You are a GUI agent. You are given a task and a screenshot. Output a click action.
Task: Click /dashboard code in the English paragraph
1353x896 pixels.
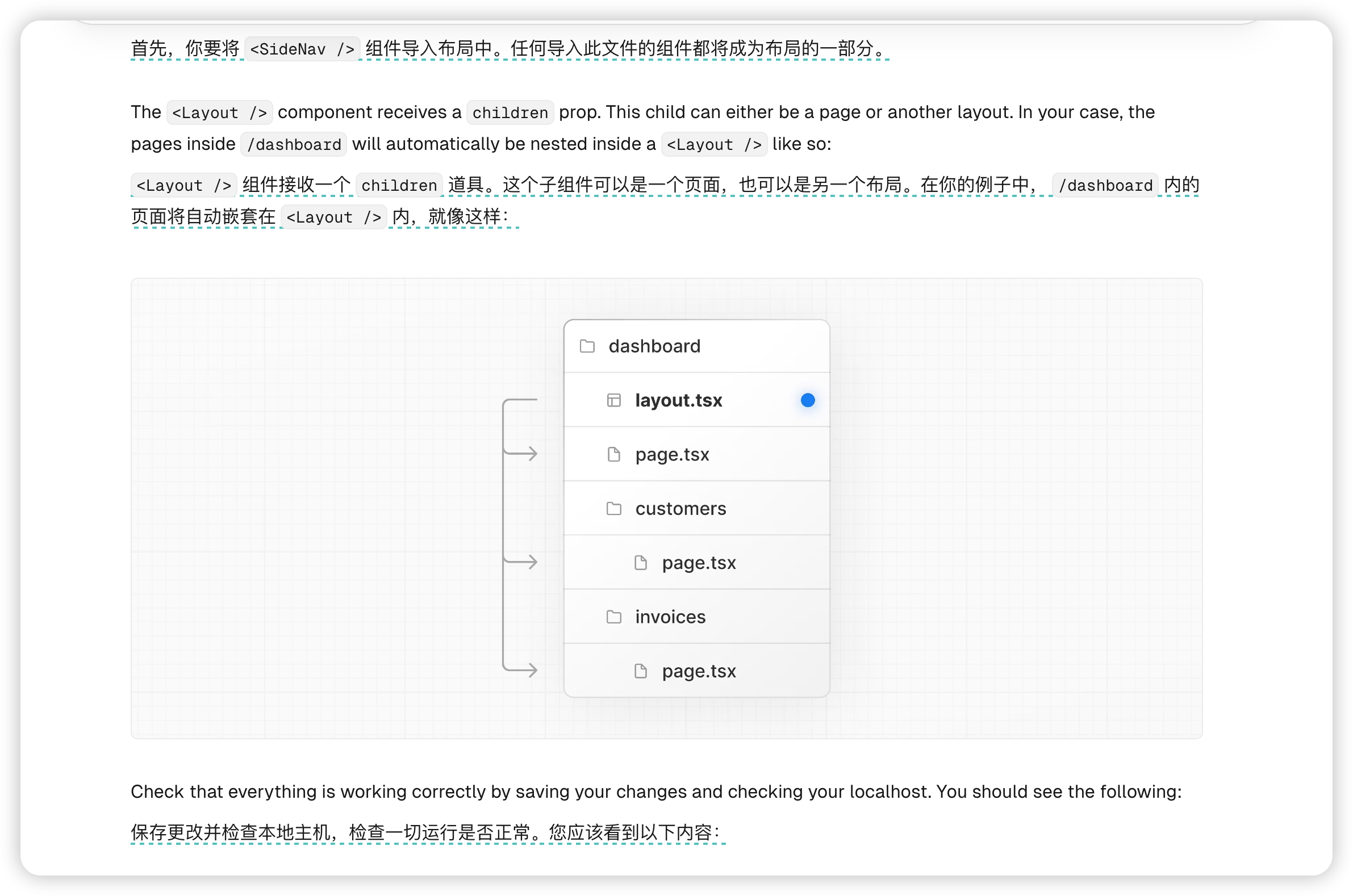(293, 145)
